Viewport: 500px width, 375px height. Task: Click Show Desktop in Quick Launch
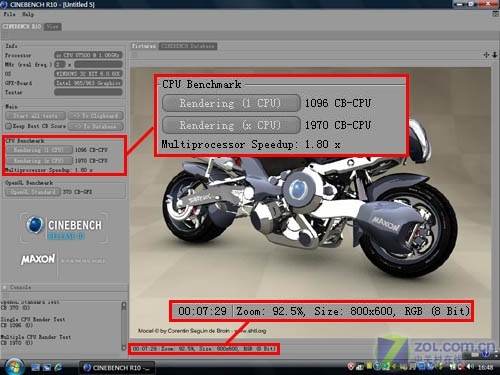[36, 368]
